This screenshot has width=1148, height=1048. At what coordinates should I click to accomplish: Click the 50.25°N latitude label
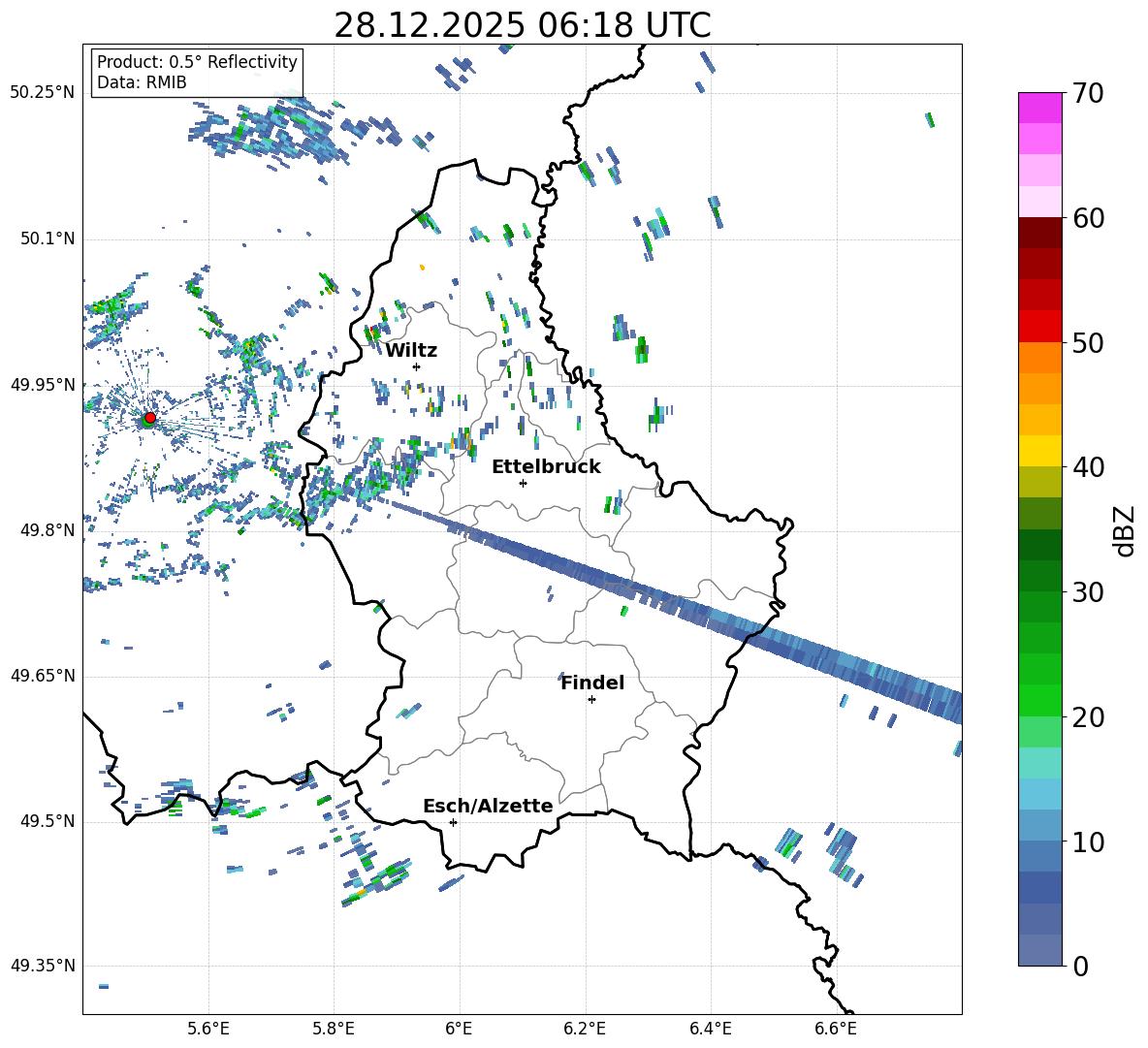point(43,93)
